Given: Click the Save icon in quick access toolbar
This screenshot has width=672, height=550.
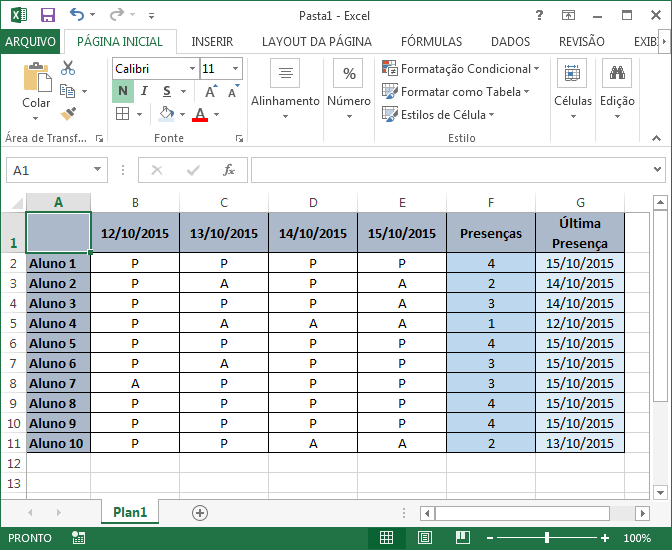Looking at the screenshot, I should click(x=48, y=15).
